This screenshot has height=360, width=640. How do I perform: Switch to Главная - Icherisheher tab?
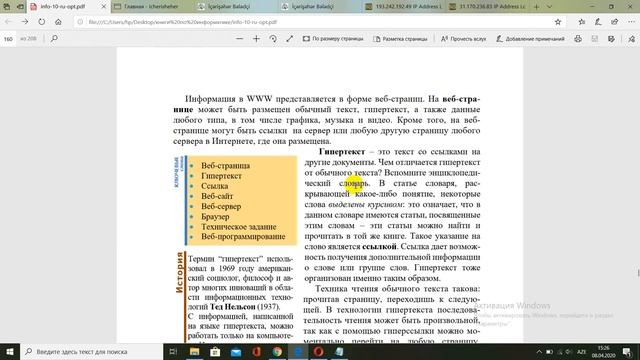tap(152, 7)
